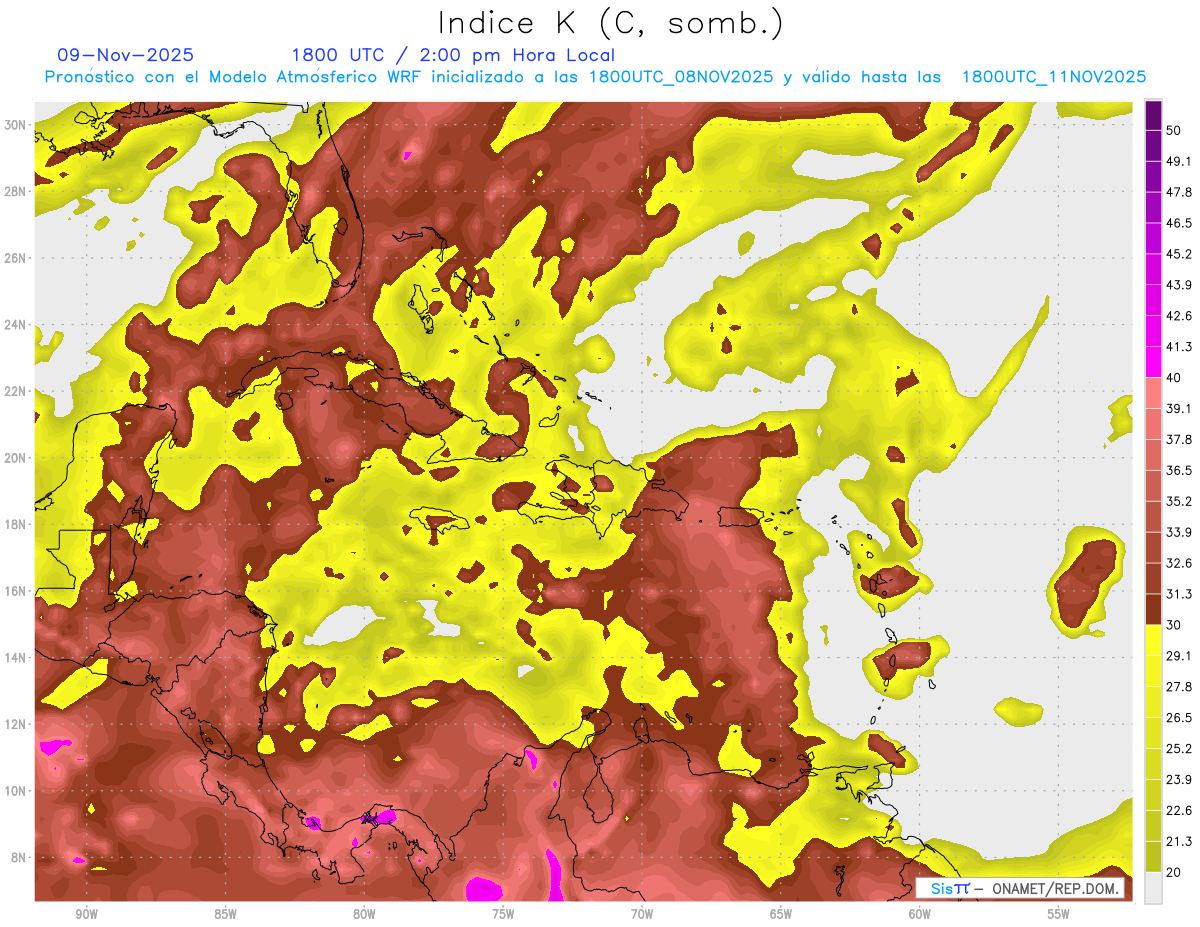Click the longitude label '90W'

point(86,914)
